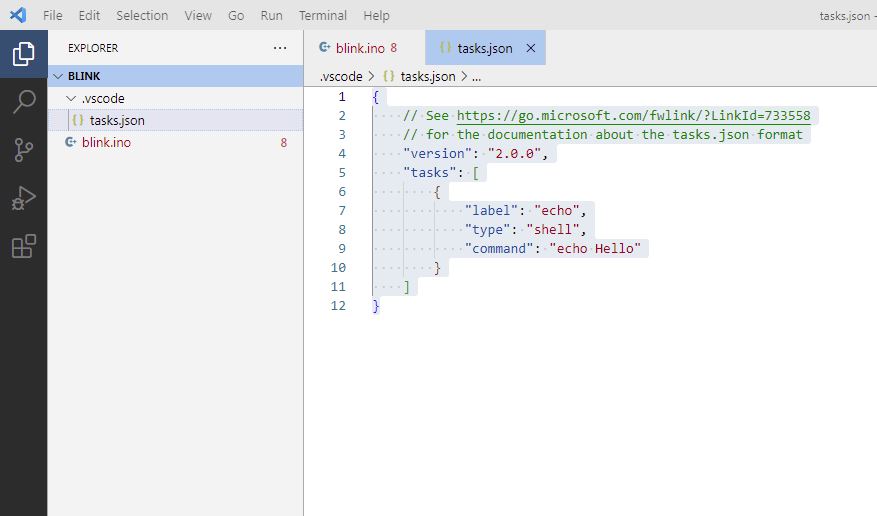
Task: Open the Run and Debug view
Action: [x=23, y=198]
